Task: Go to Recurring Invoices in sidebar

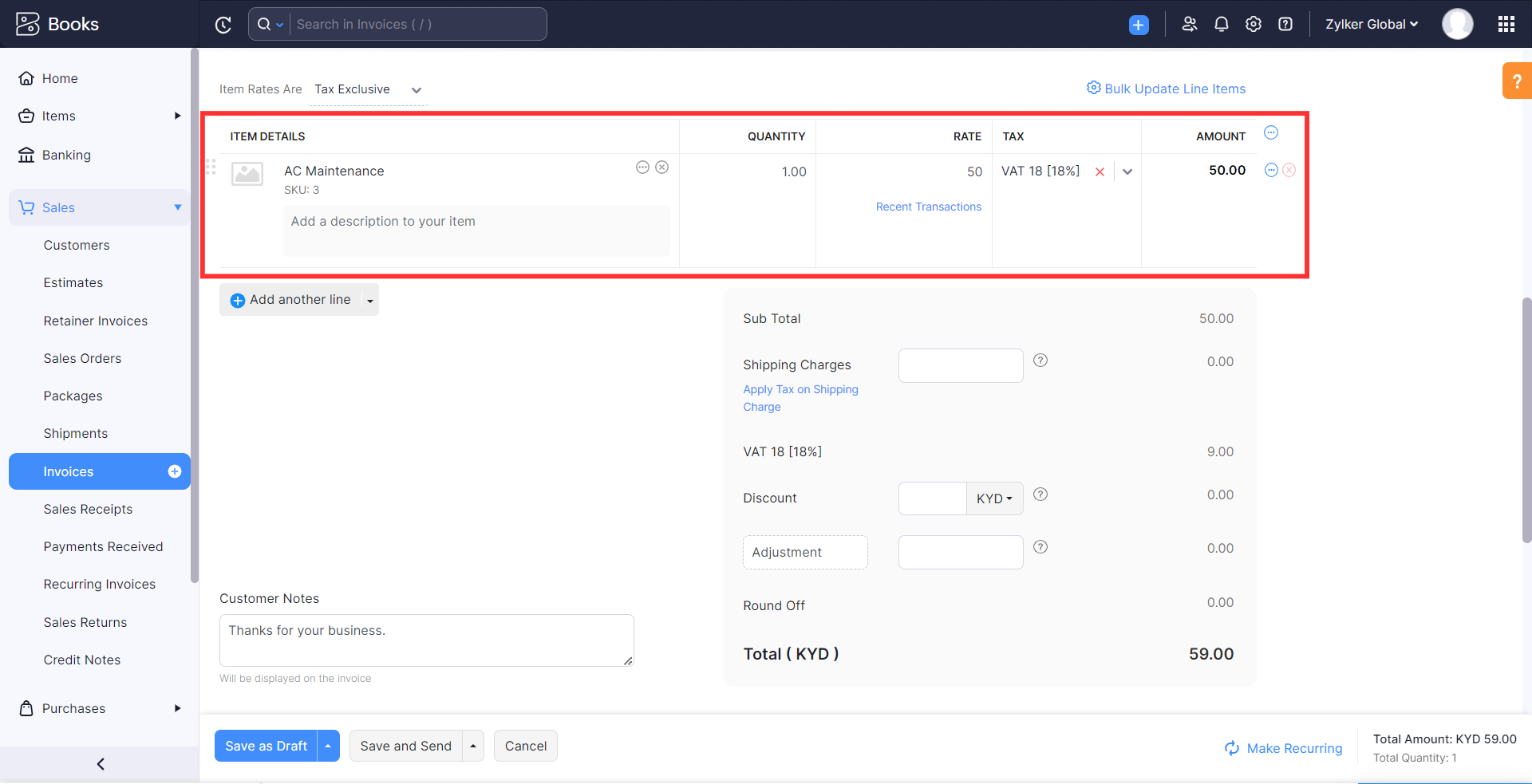Action: click(x=100, y=584)
